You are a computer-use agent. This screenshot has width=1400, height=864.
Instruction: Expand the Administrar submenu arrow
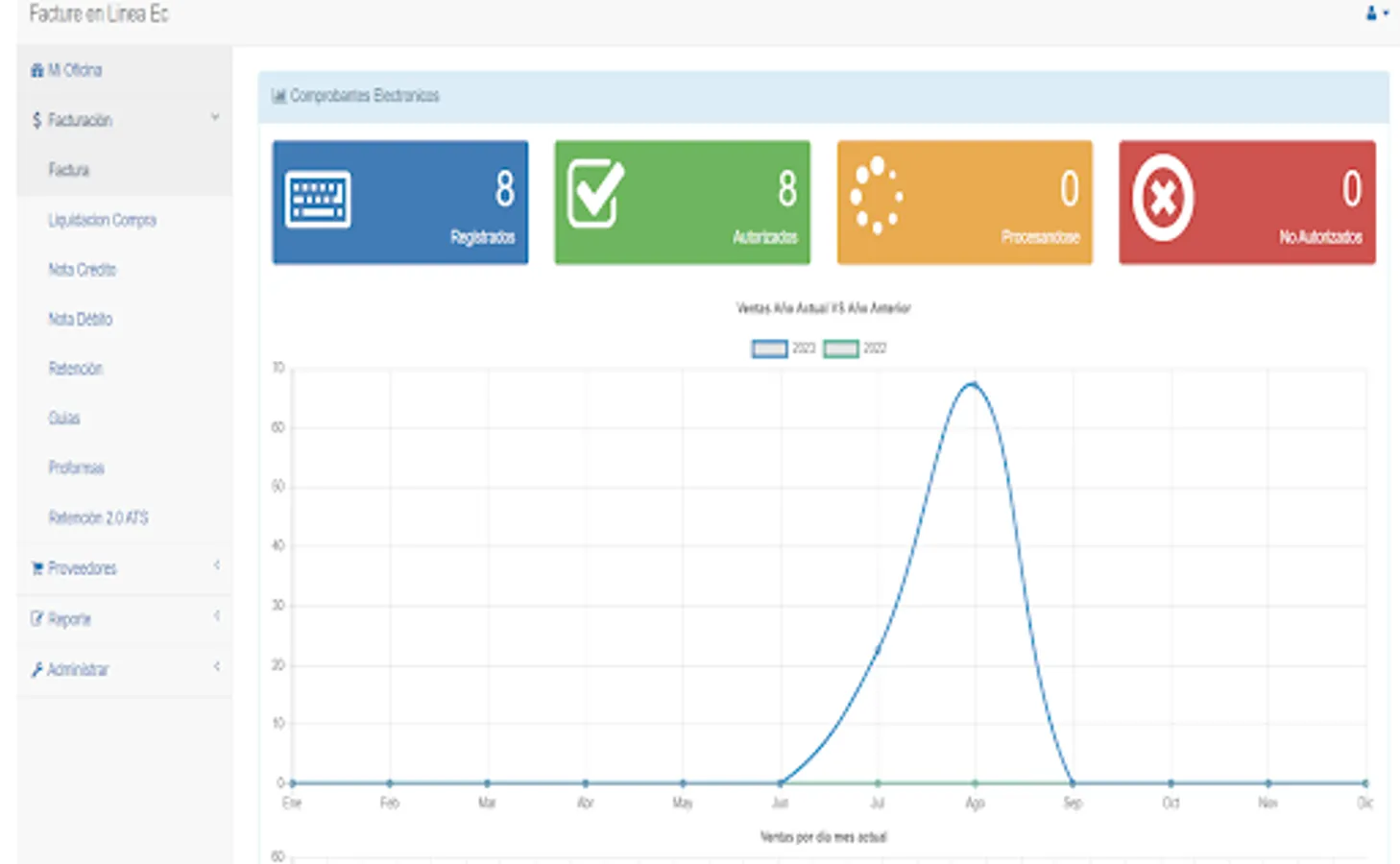point(217,665)
